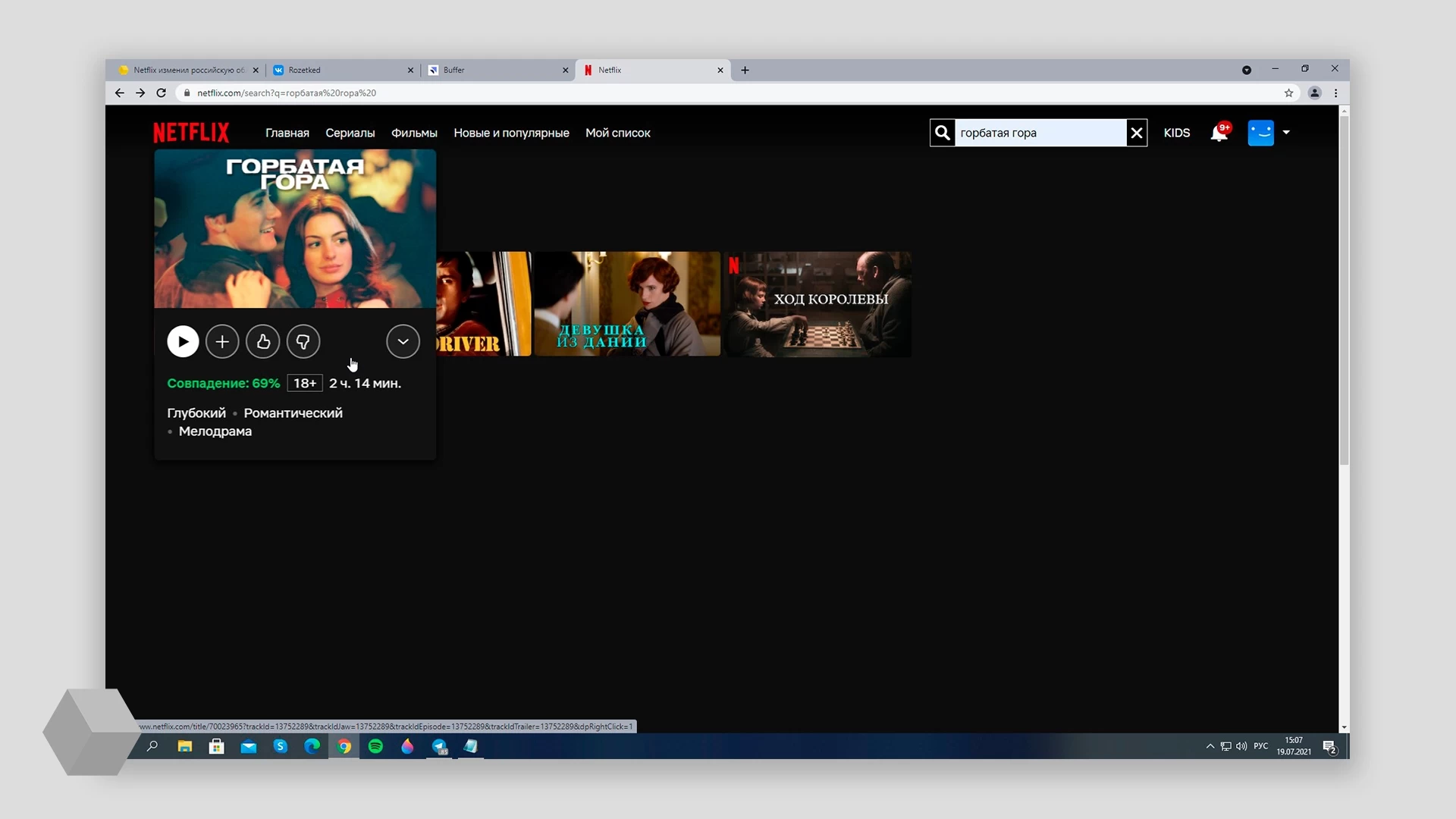The image size is (1456, 819).
Task: Open Новые и популярные section
Action: click(511, 133)
